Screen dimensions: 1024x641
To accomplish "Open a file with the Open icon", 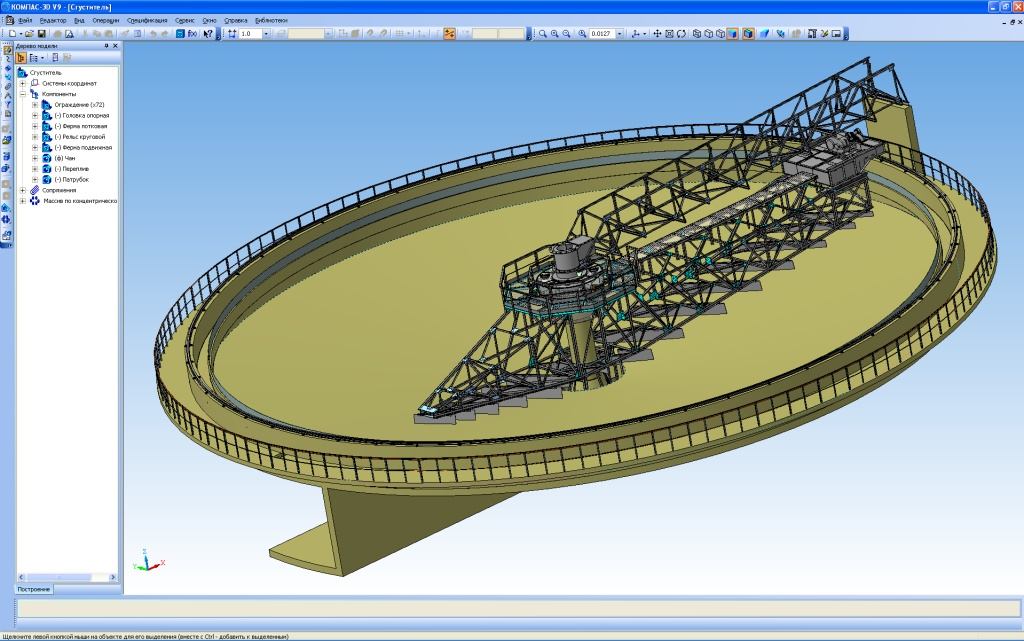I will 30,33.
